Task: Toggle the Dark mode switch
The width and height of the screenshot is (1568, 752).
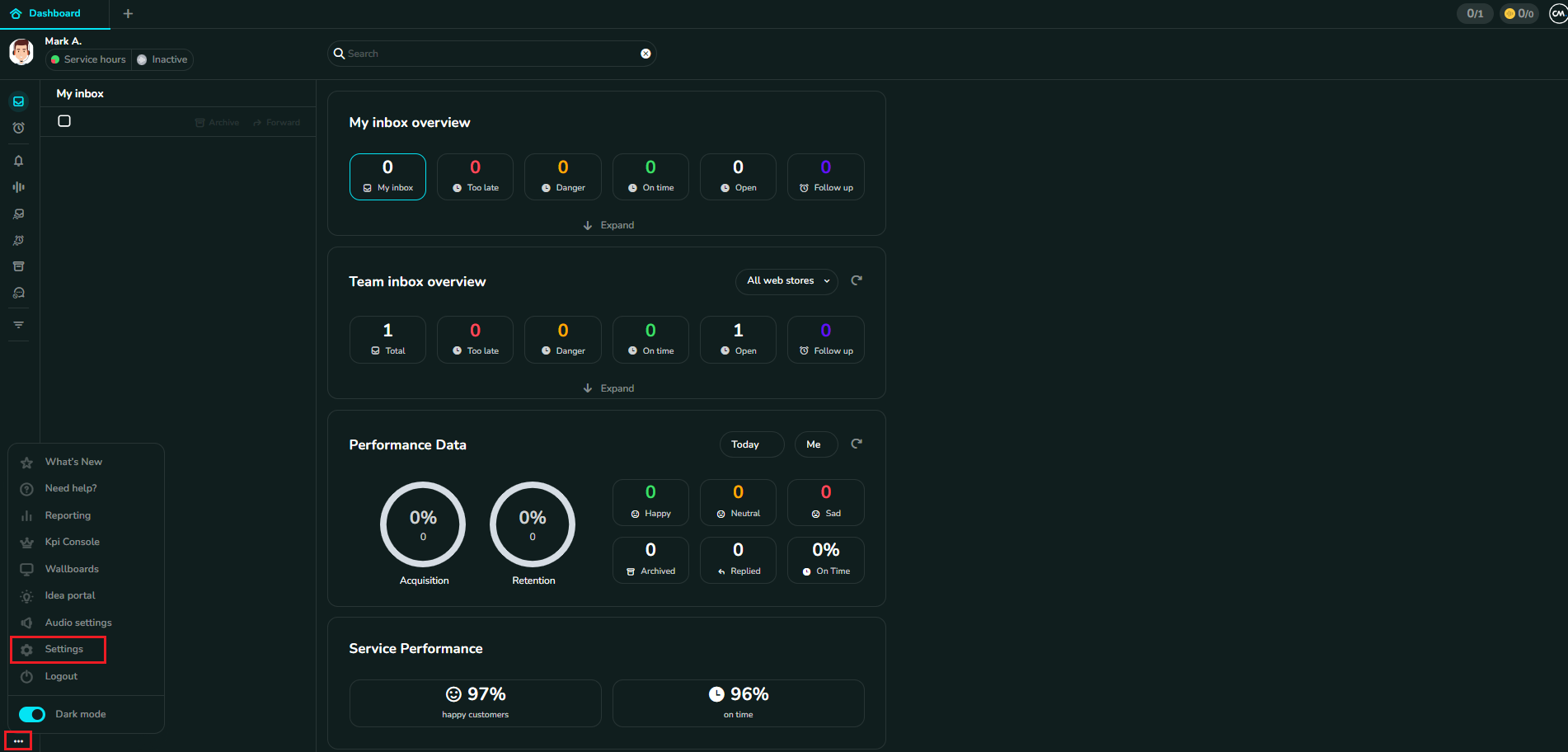Action: click(32, 714)
